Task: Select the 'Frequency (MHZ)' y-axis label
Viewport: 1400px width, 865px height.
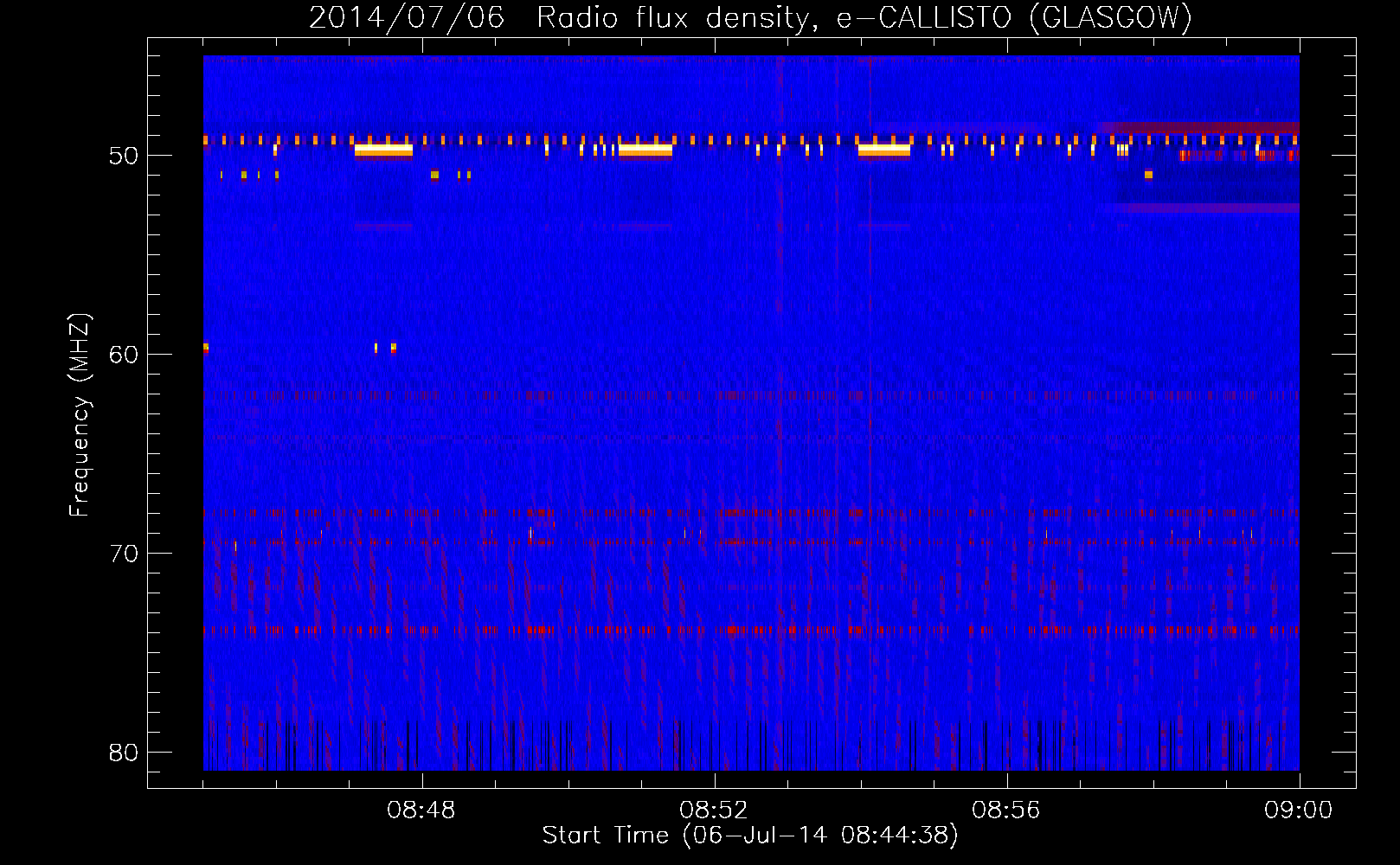Action: 80,415
